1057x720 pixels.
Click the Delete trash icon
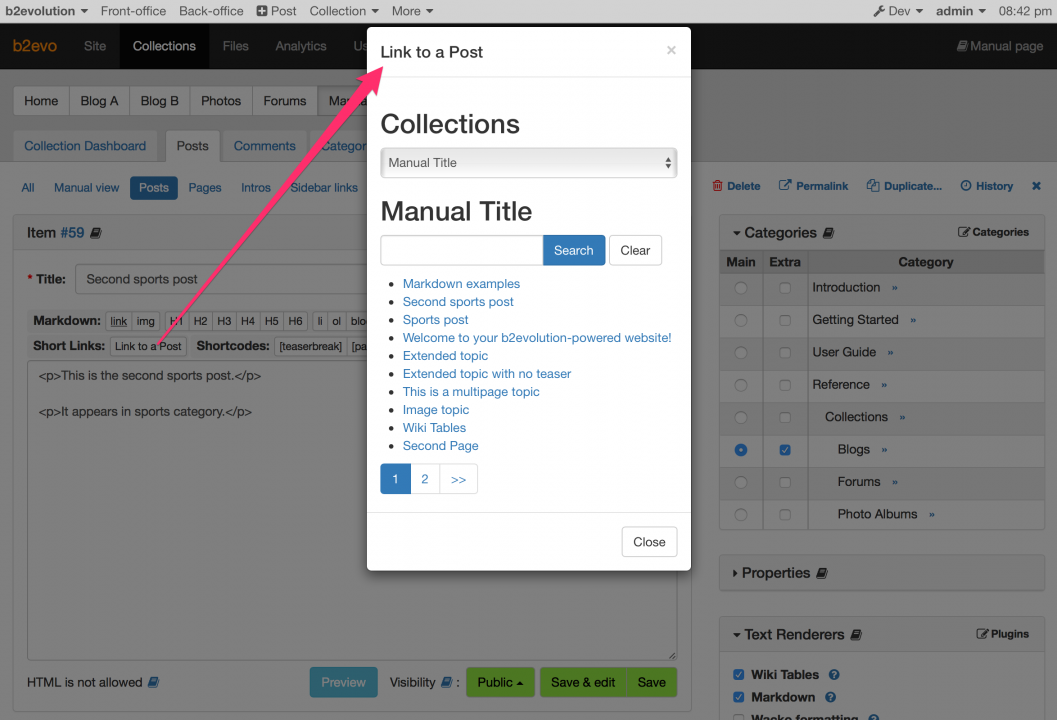[717, 185]
